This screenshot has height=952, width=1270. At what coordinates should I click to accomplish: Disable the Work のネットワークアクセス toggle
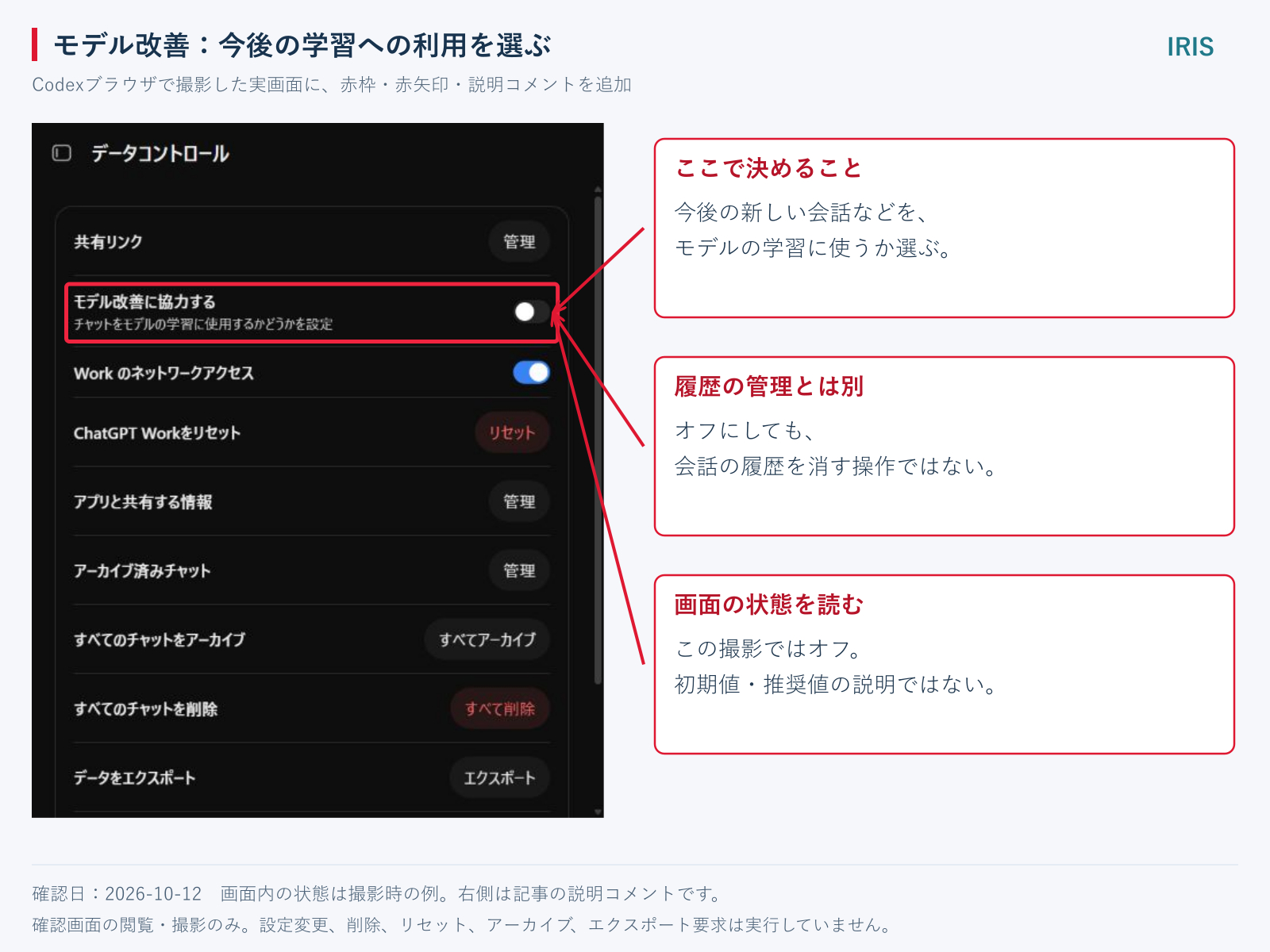coord(531,372)
